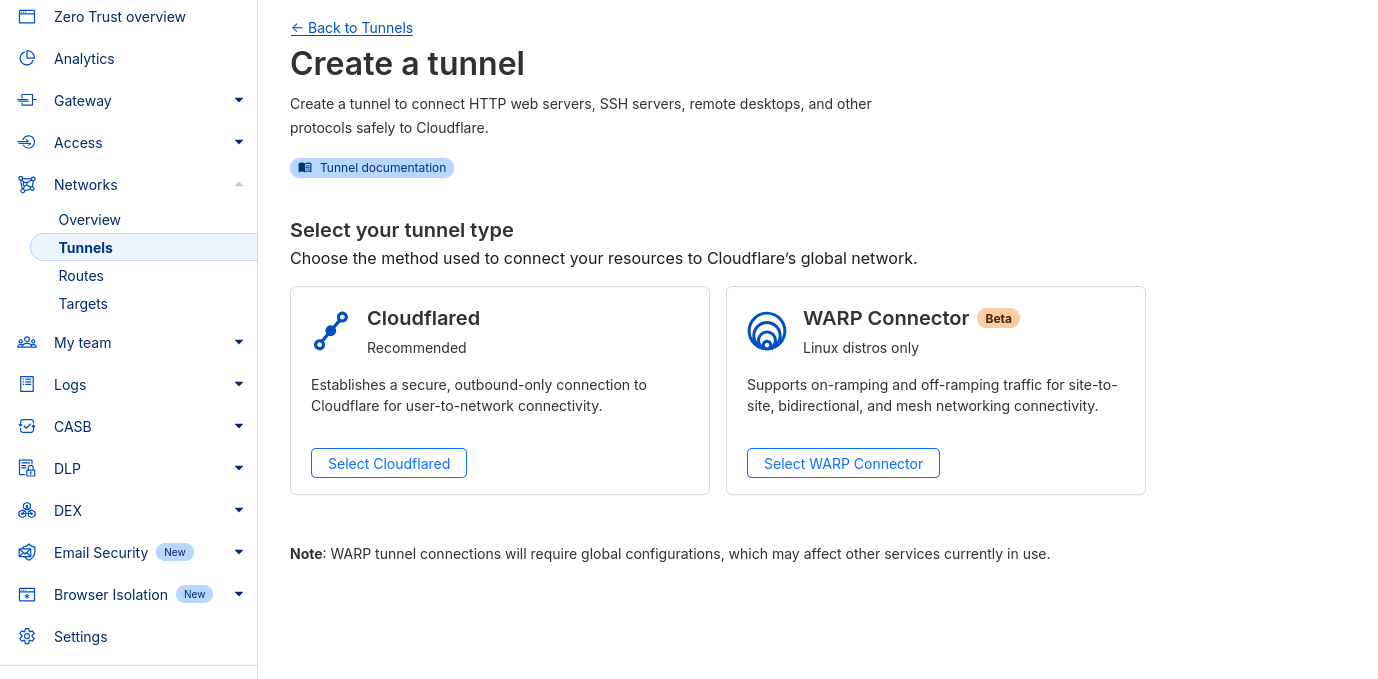Open Zero Trust overview menu item
Image resolution: width=1378 pixels, height=679 pixels.
pyautogui.click(x=120, y=17)
